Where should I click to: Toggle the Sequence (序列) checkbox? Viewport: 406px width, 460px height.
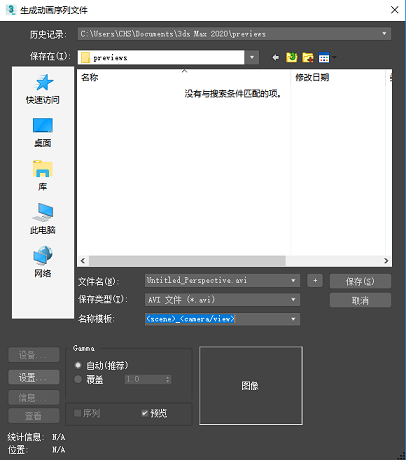coord(77,413)
